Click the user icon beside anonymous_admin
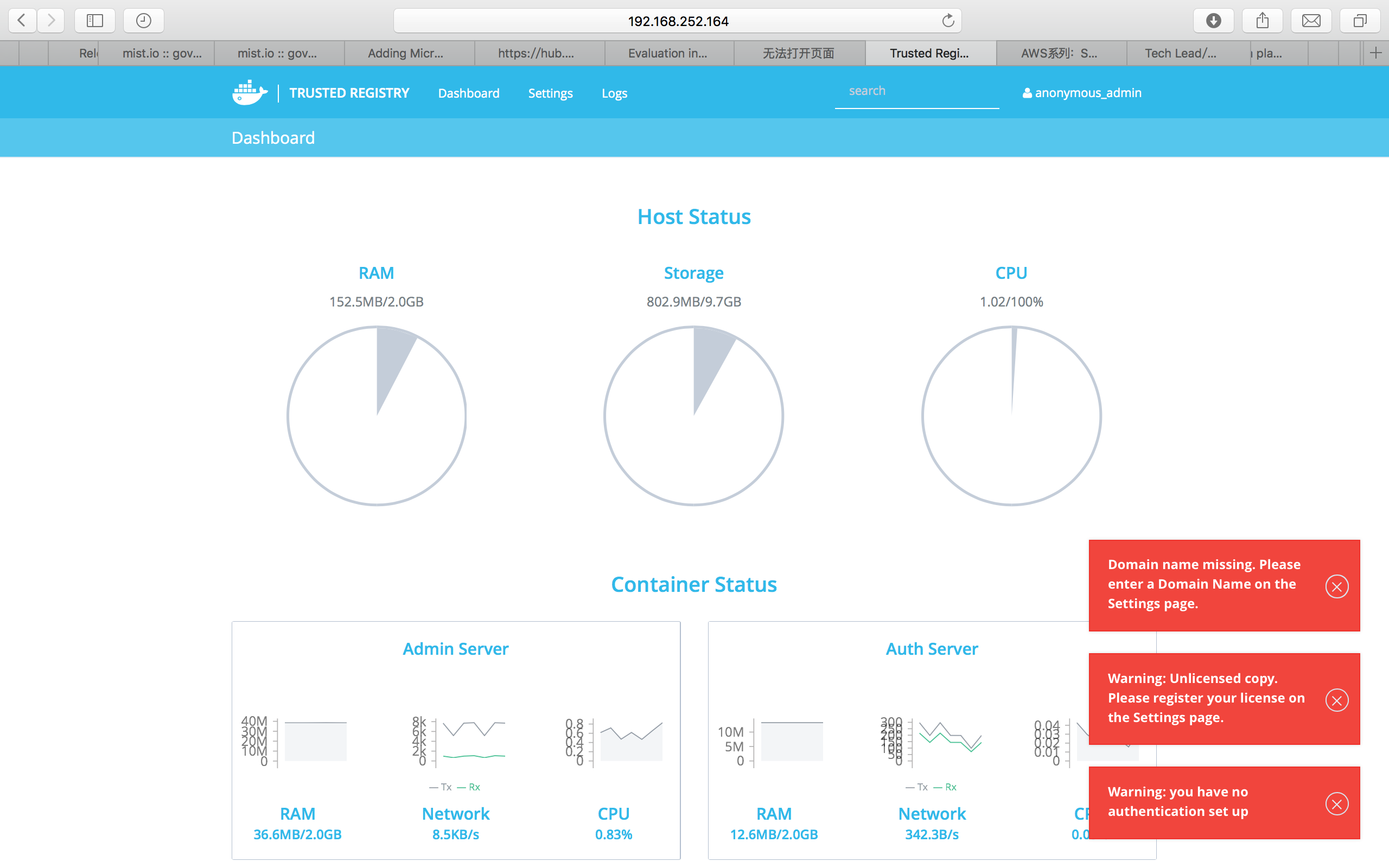Screen dimensions: 1389x868 click(1027, 93)
